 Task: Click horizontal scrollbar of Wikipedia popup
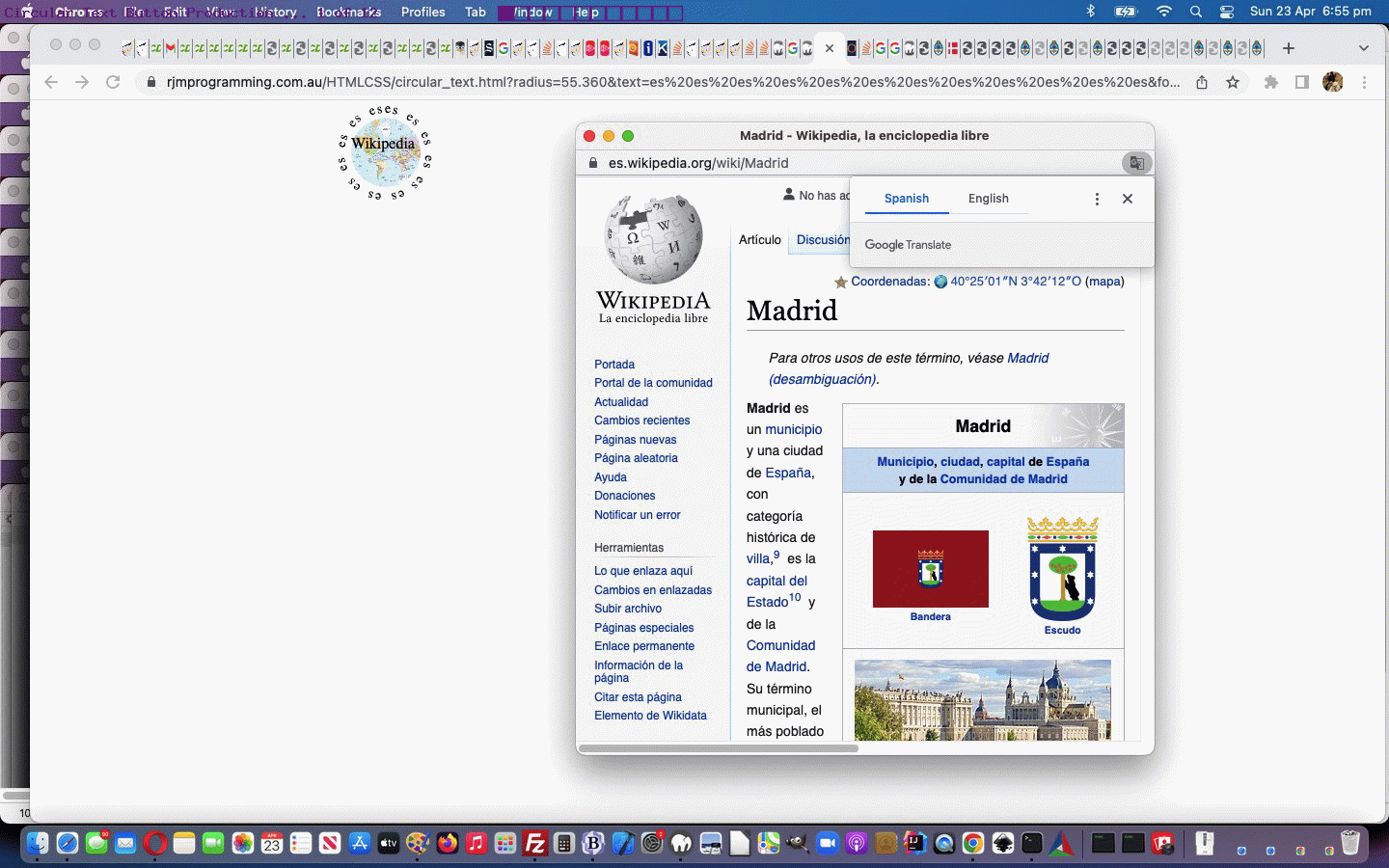coord(718,748)
